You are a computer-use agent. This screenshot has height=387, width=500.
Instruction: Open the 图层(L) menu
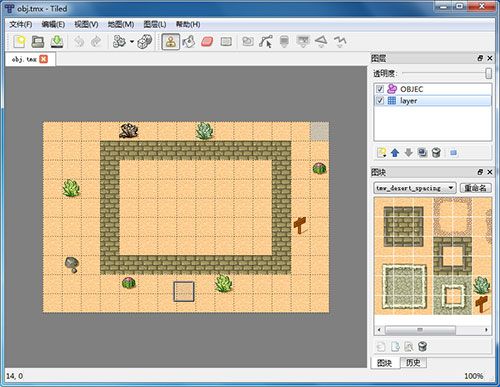[x=155, y=24]
